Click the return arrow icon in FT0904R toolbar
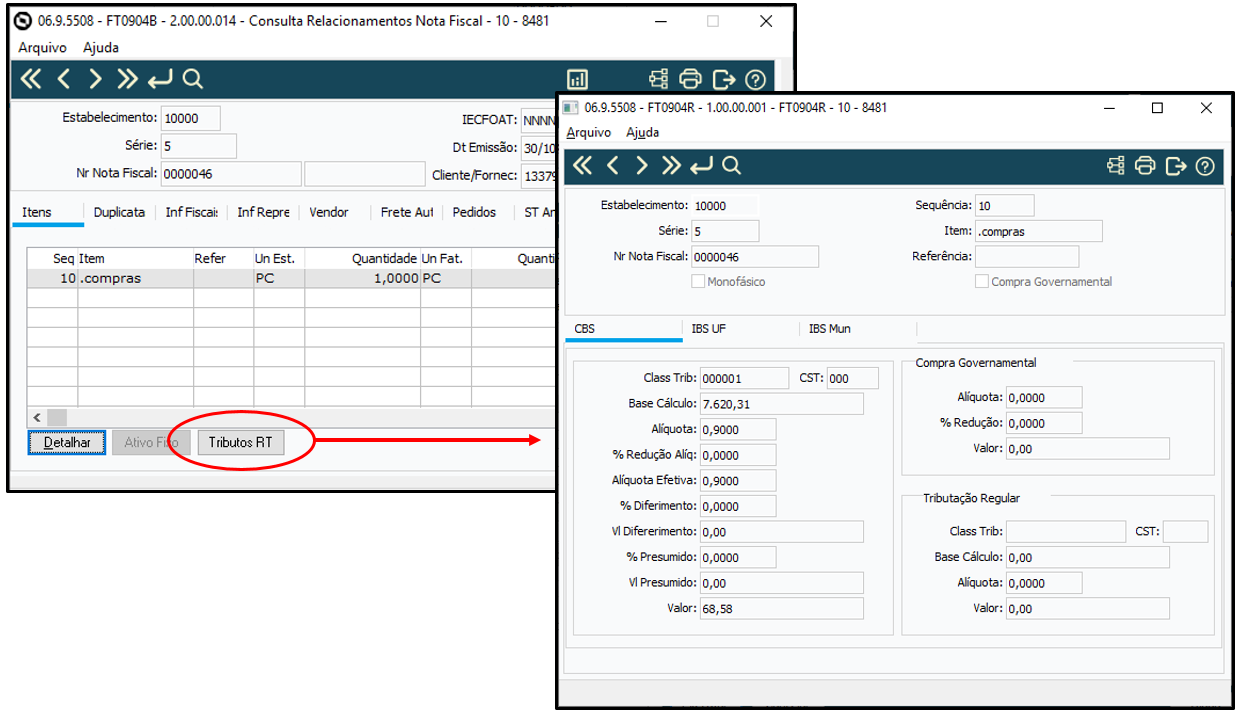 (702, 165)
